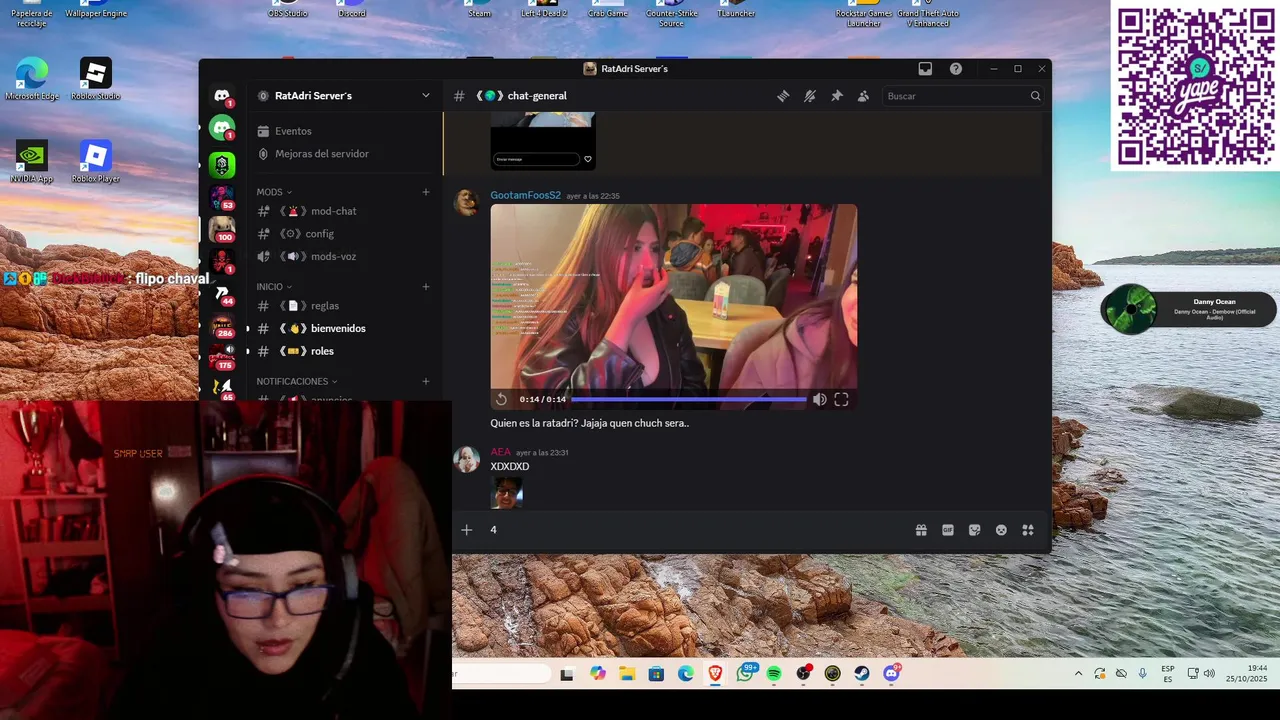Viewport: 1280px width, 720px height.
Task: Select the server with 100 badge
Action: coord(222,229)
